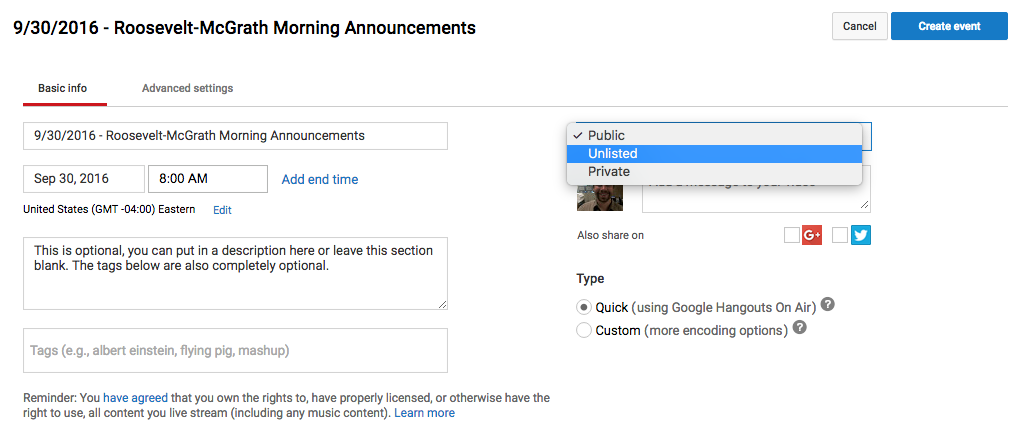Switch to the Basic info tab
1022x431 pixels.
(x=63, y=88)
